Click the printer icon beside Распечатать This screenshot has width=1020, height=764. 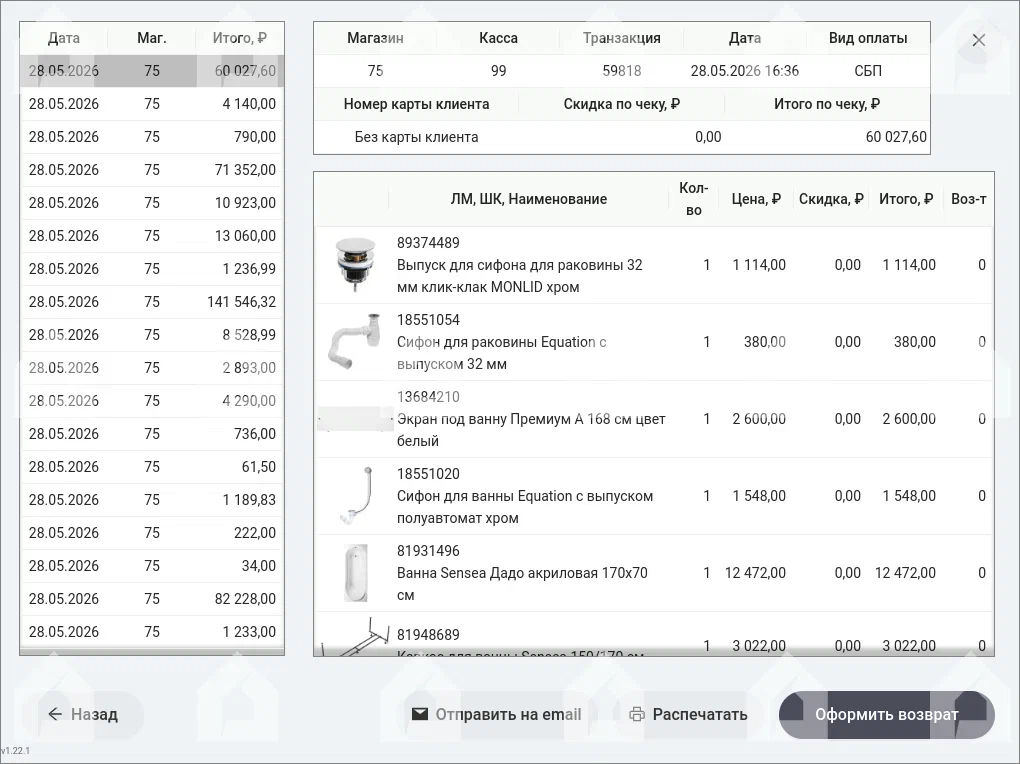[637, 714]
